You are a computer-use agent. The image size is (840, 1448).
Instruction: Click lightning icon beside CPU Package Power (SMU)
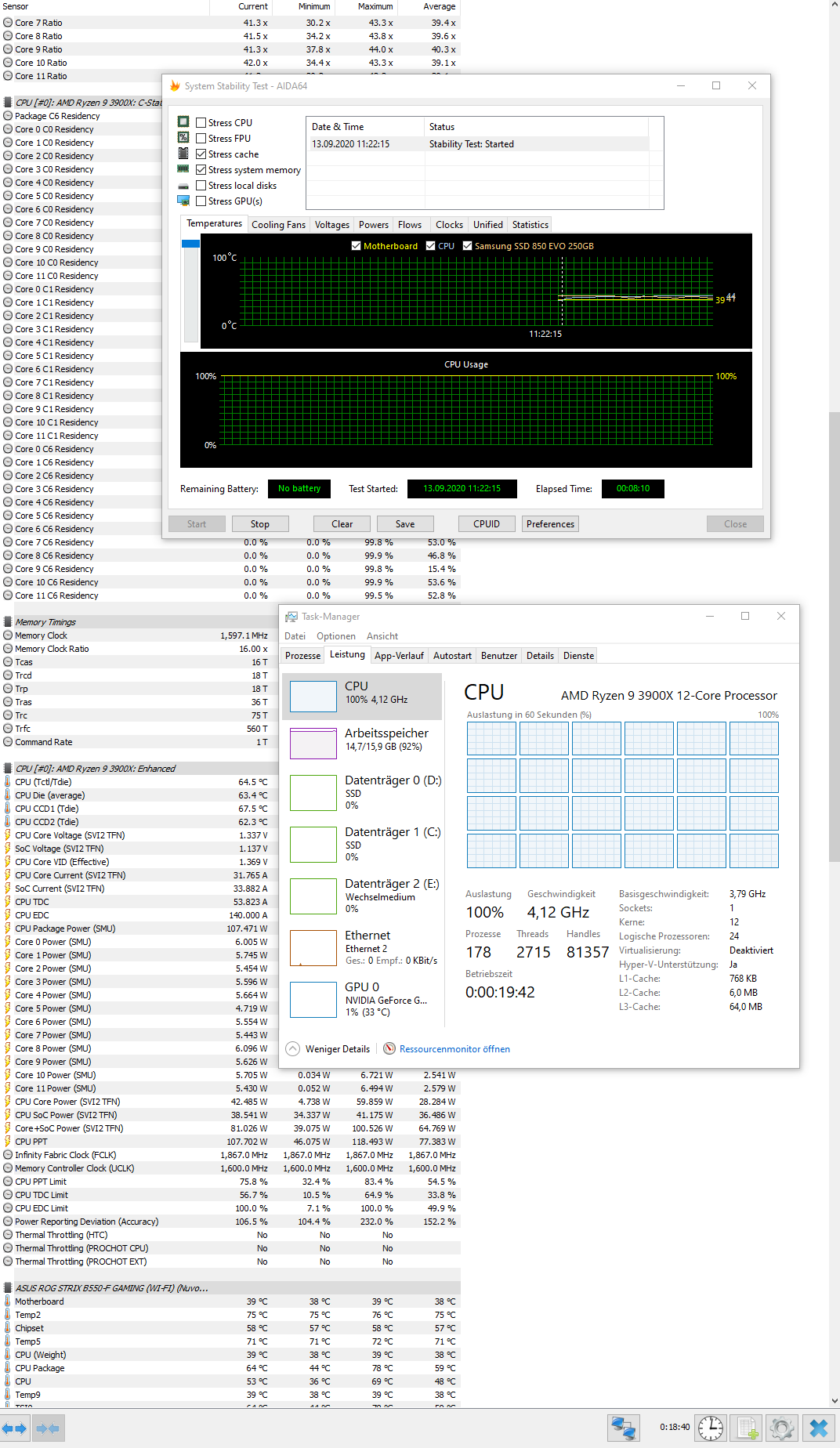(8, 929)
